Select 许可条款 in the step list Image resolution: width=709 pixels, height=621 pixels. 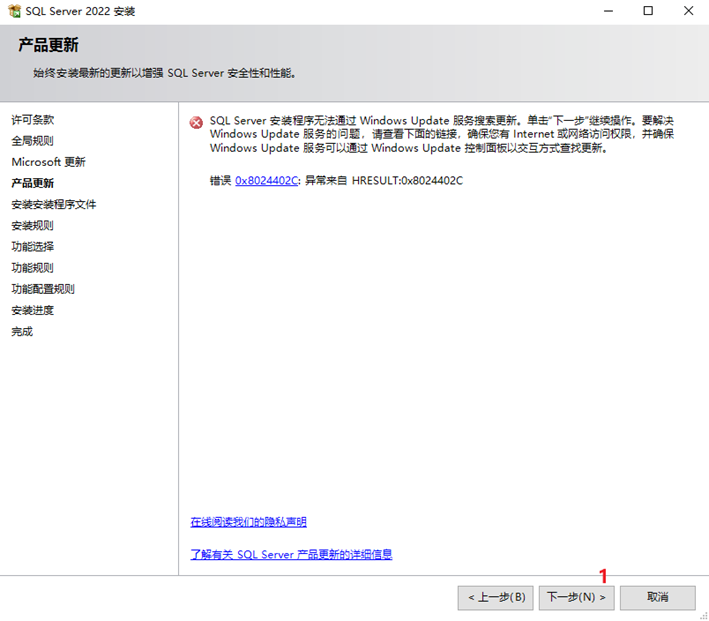click(x=33, y=120)
